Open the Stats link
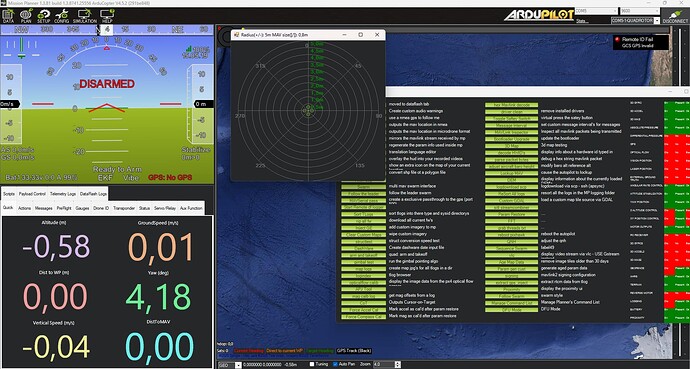 point(581,21)
